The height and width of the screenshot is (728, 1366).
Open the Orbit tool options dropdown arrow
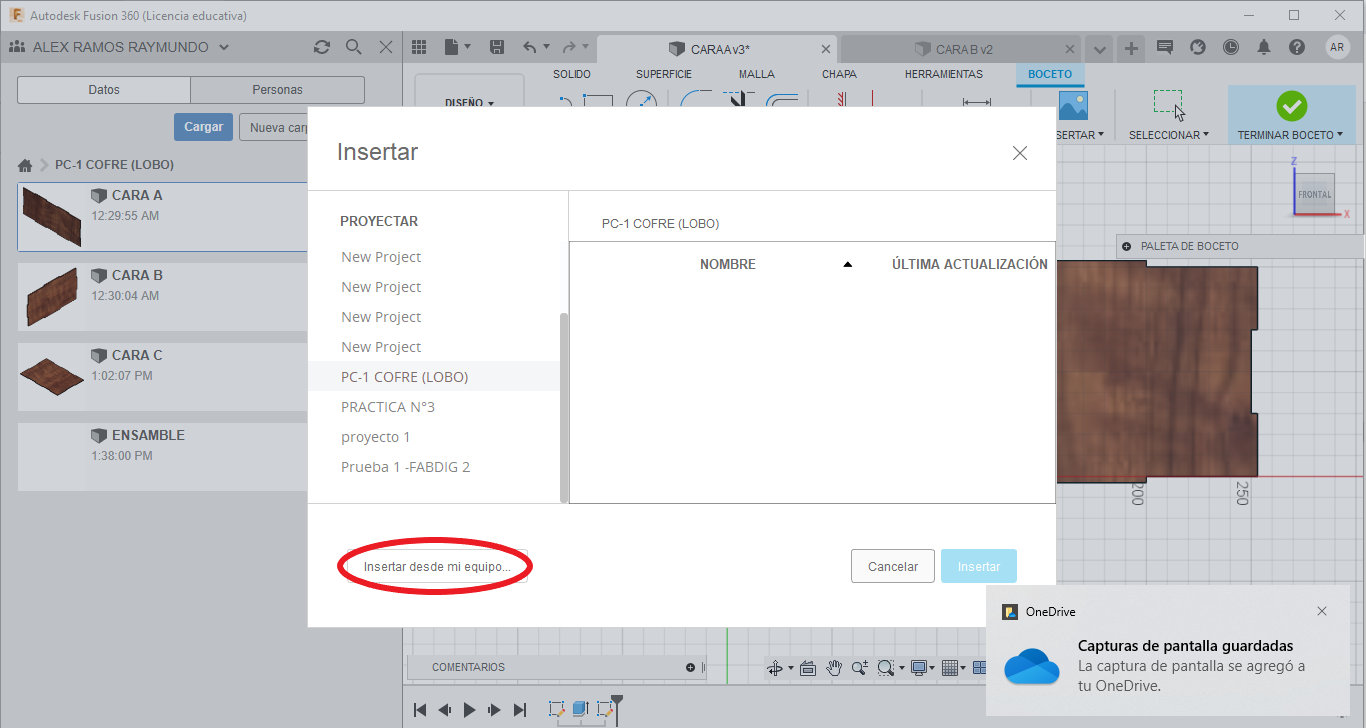pyautogui.click(x=790, y=668)
